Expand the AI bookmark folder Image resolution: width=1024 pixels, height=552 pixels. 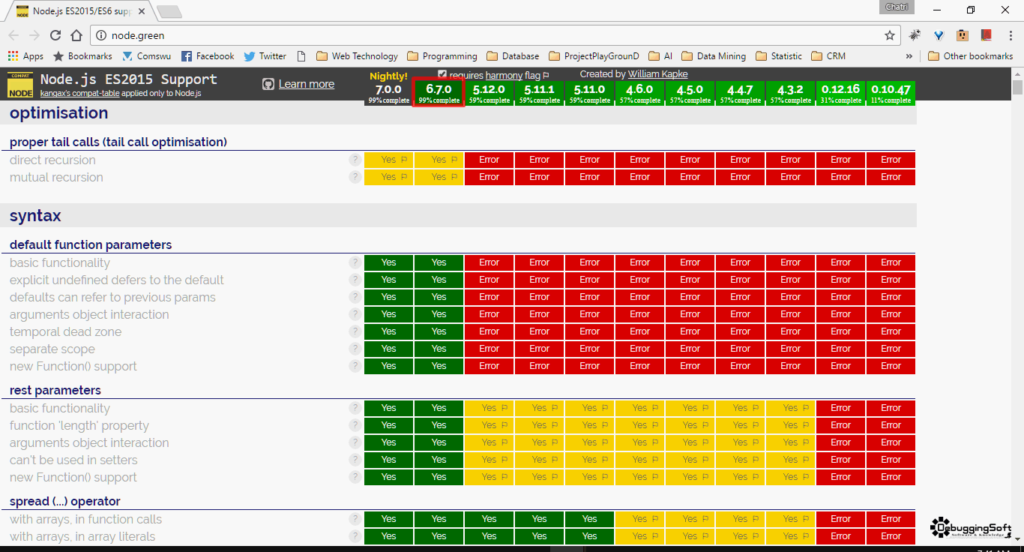click(660, 56)
